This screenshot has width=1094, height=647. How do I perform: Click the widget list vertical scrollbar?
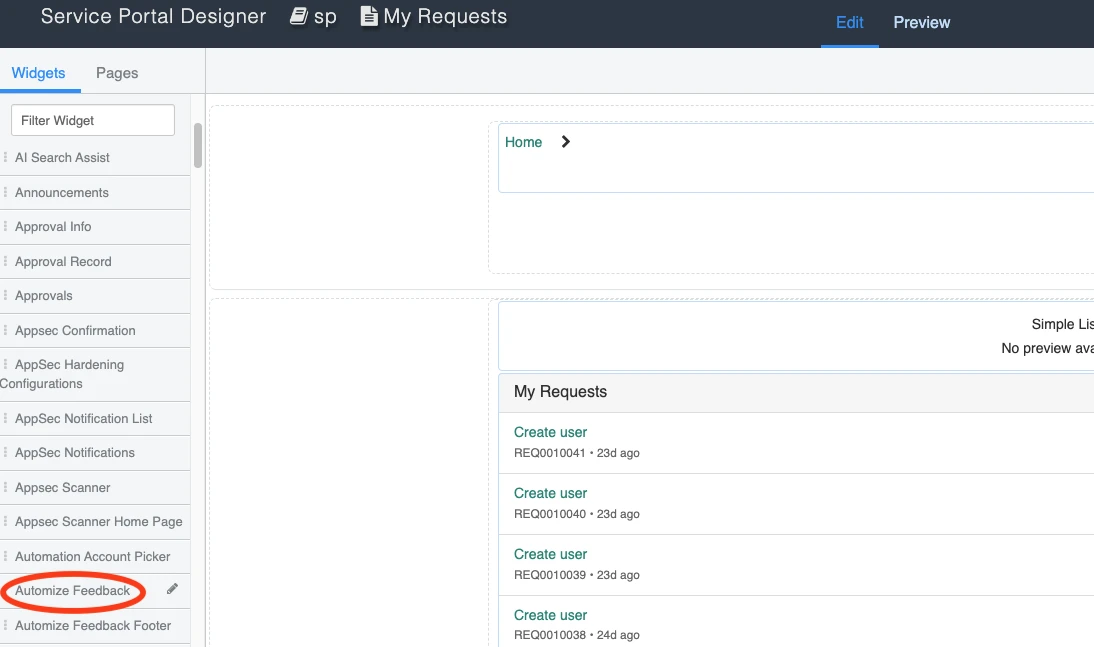coord(198,146)
